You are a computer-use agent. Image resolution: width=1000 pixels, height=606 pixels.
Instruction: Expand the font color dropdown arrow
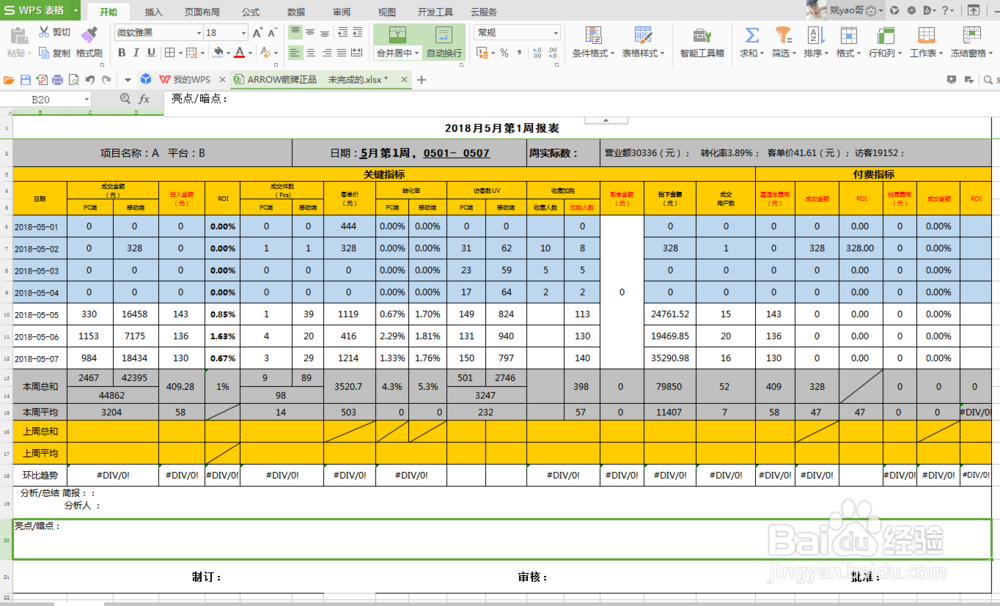click(250, 53)
